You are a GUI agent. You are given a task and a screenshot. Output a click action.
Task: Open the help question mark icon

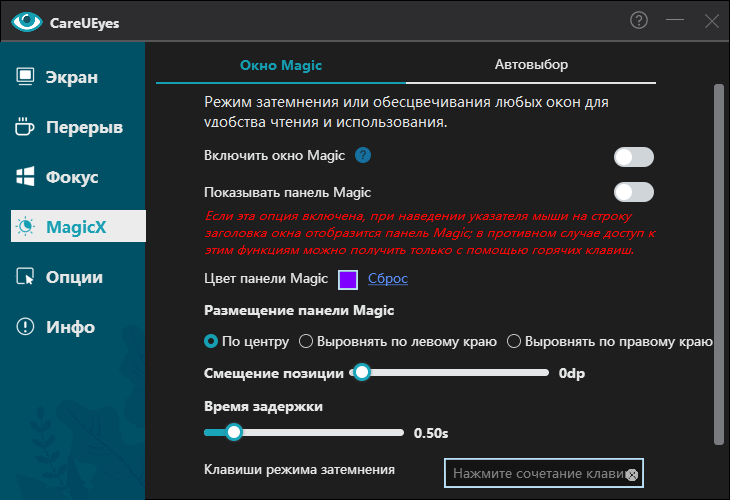click(639, 20)
